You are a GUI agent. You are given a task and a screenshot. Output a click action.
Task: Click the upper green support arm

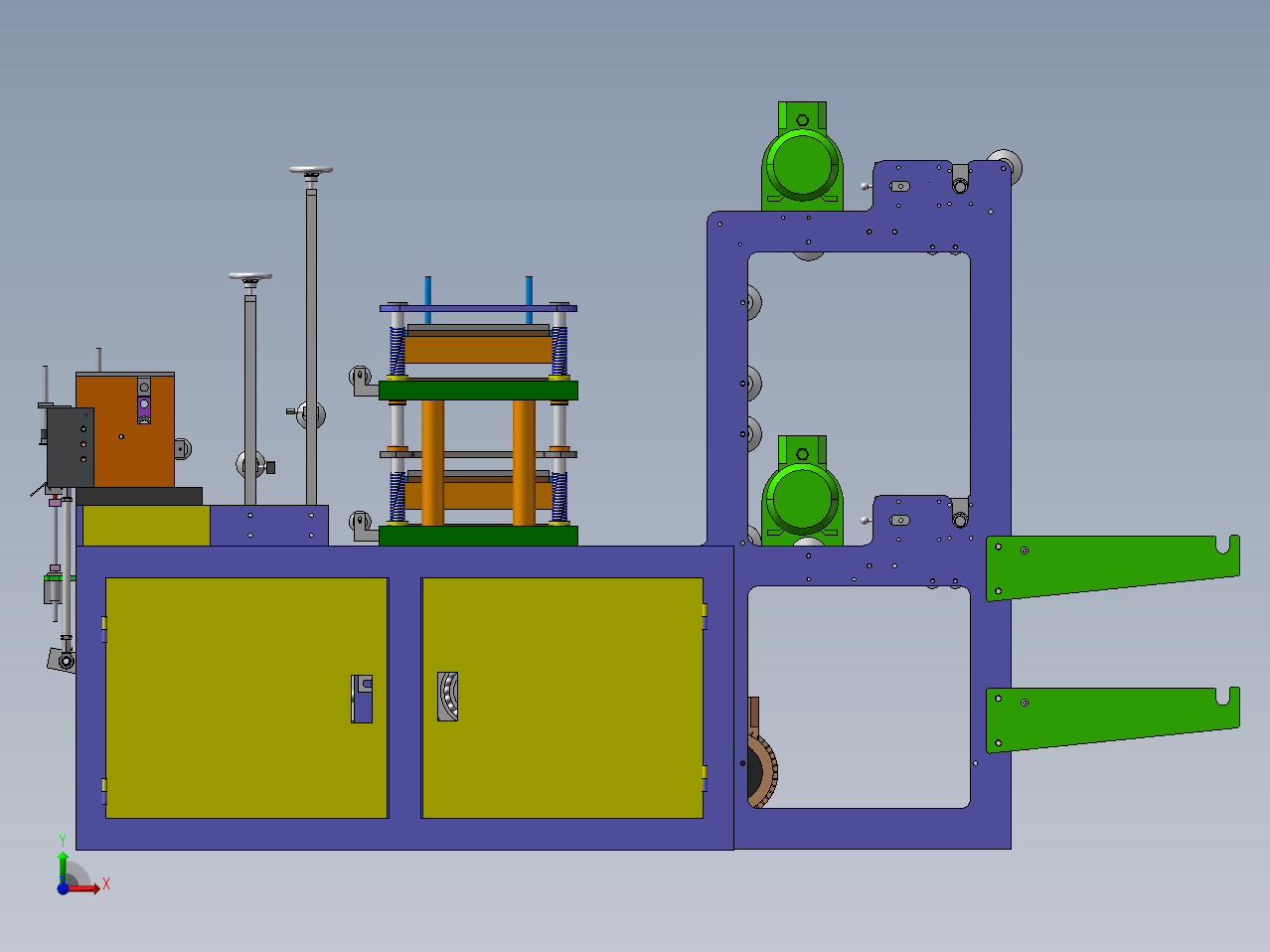coord(1112,567)
